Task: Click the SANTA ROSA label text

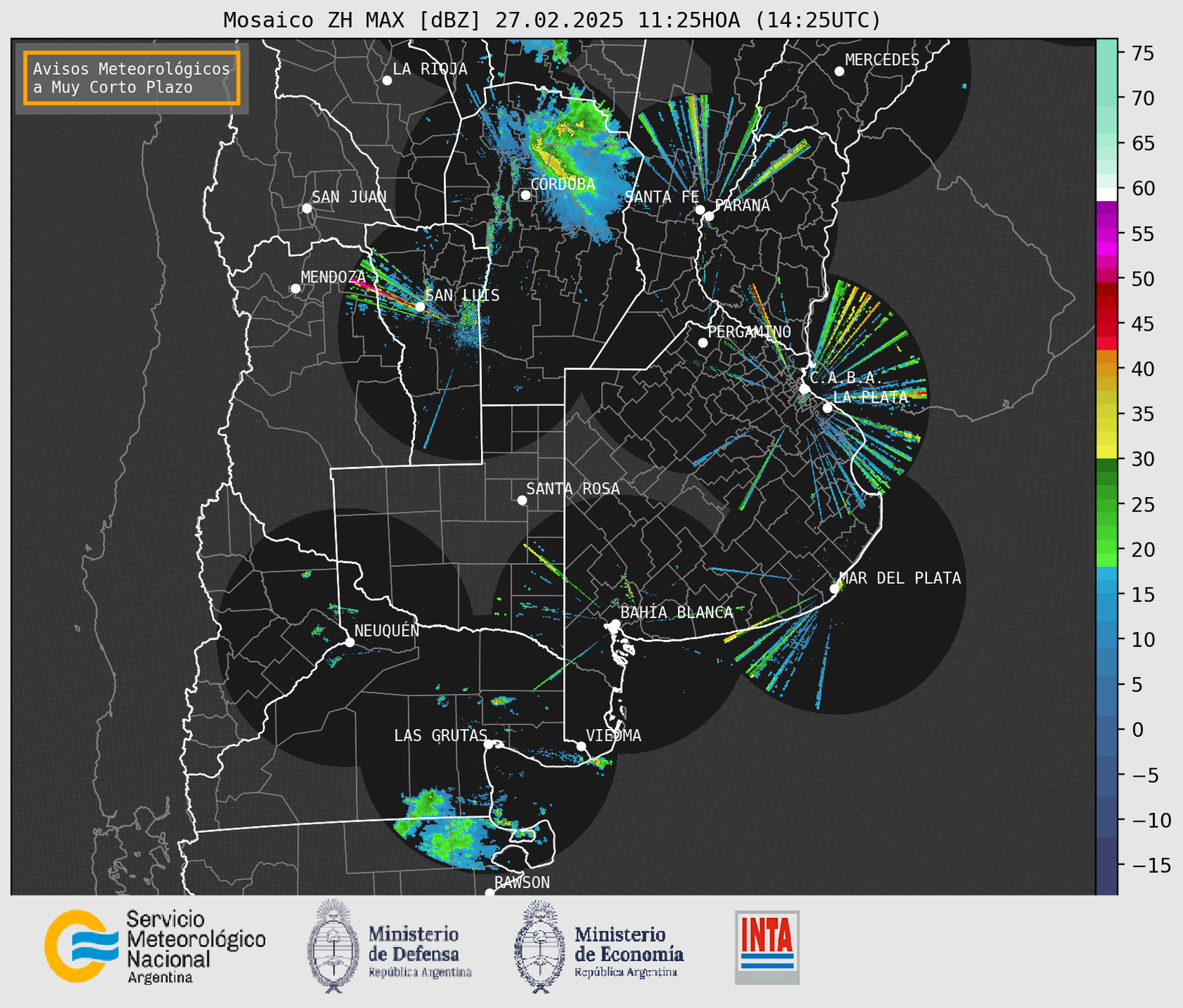Action: (x=573, y=489)
